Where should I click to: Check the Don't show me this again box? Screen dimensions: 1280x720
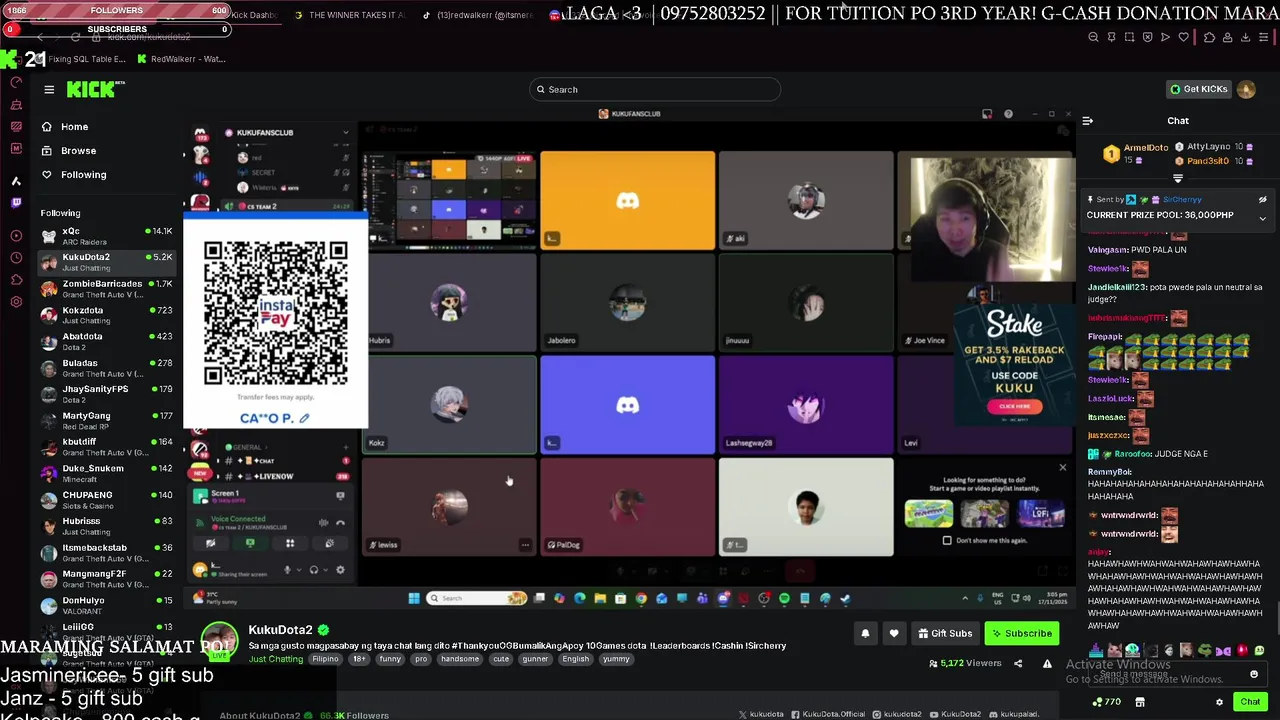click(x=947, y=540)
